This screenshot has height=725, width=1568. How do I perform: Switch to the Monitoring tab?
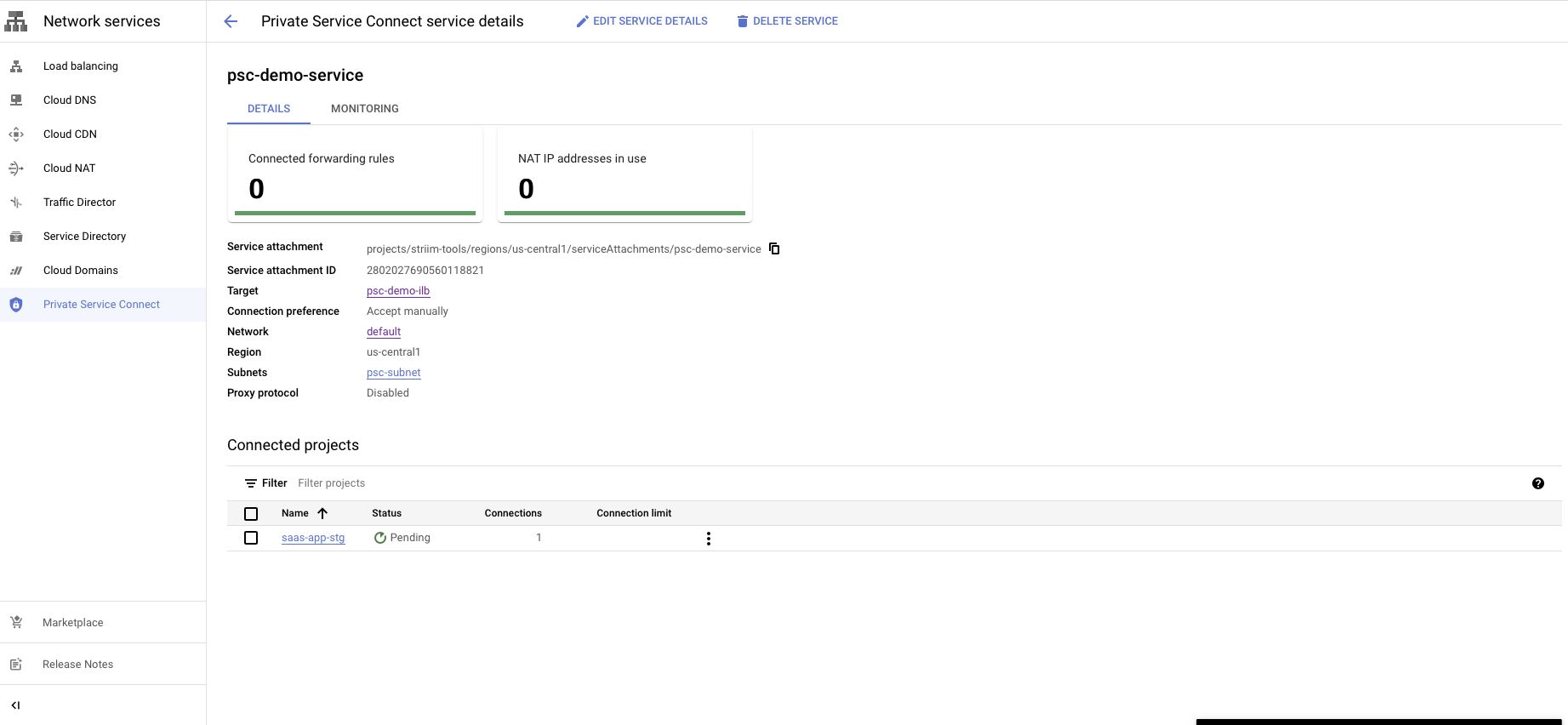(x=364, y=109)
